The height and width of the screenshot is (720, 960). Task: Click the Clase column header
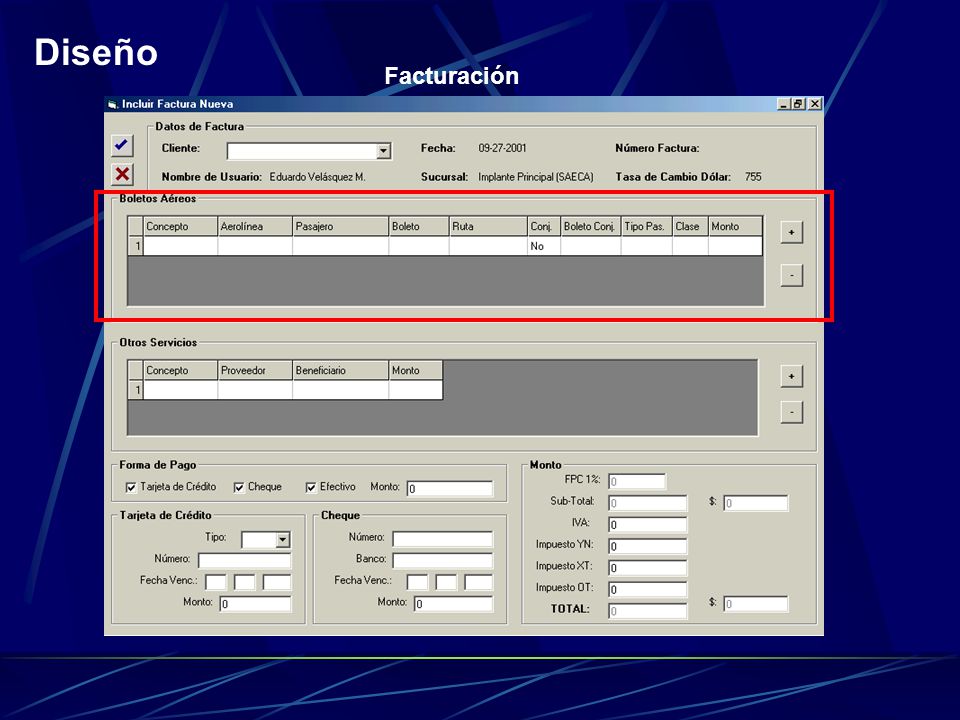click(x=691, y=227)
